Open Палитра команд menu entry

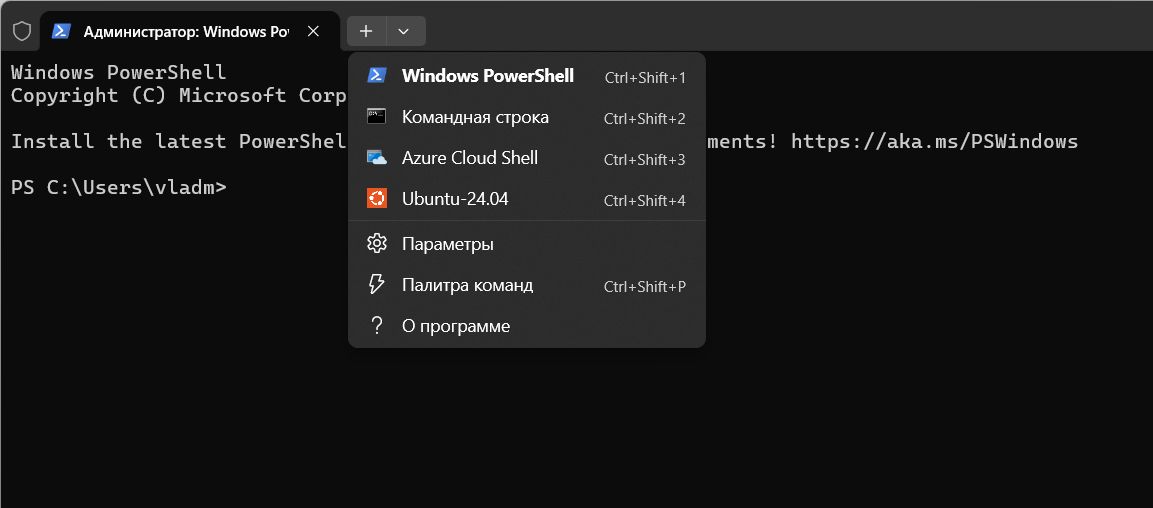click(x=526, y=285)
